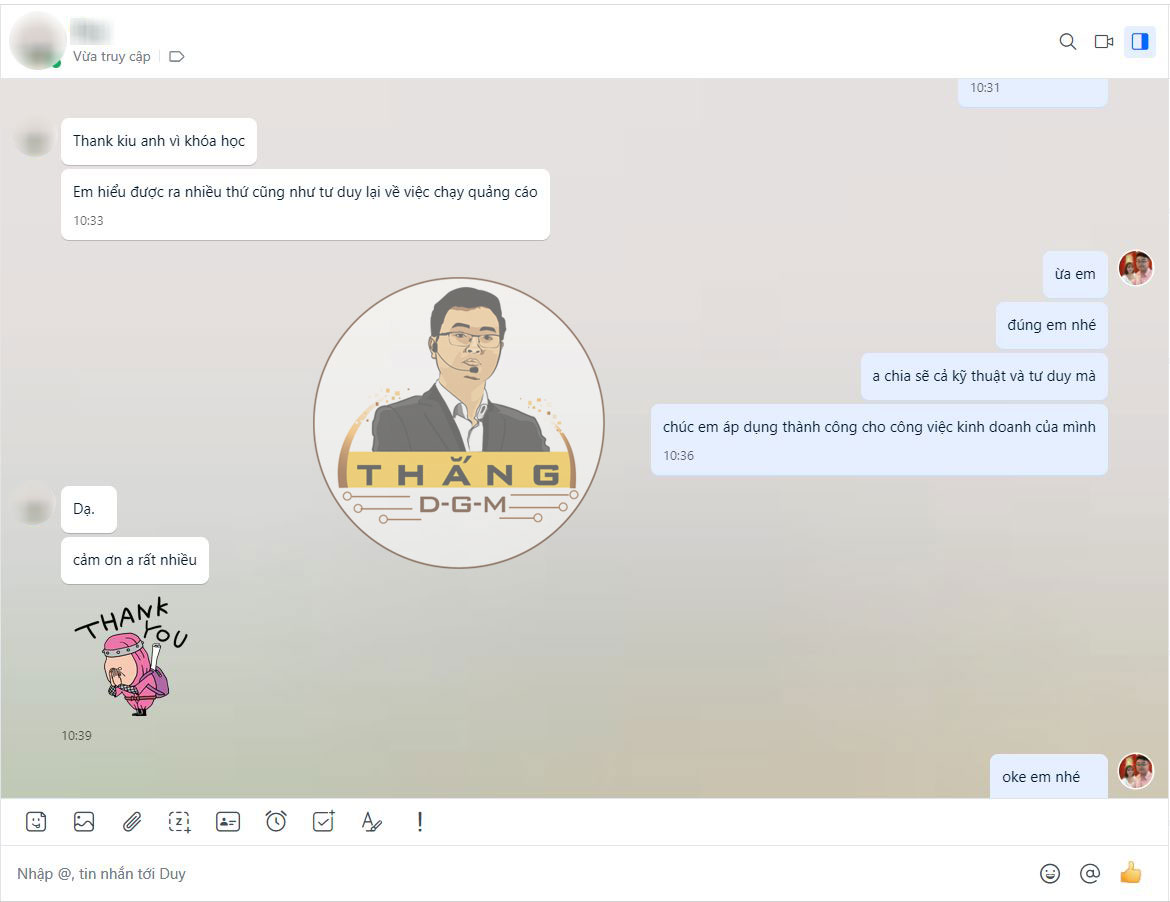
Task: Click message 'đúng em nhé'
Action: tap(1051, 325)
